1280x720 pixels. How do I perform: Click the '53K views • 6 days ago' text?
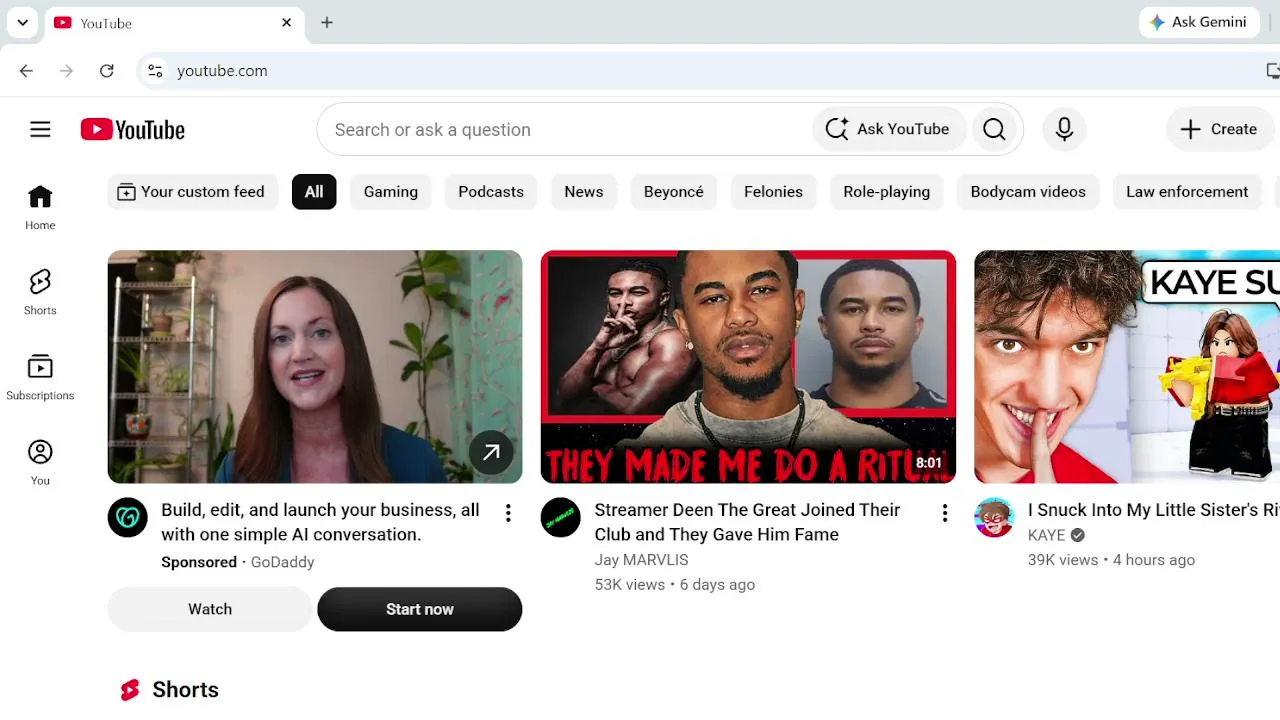click(675, 585)
